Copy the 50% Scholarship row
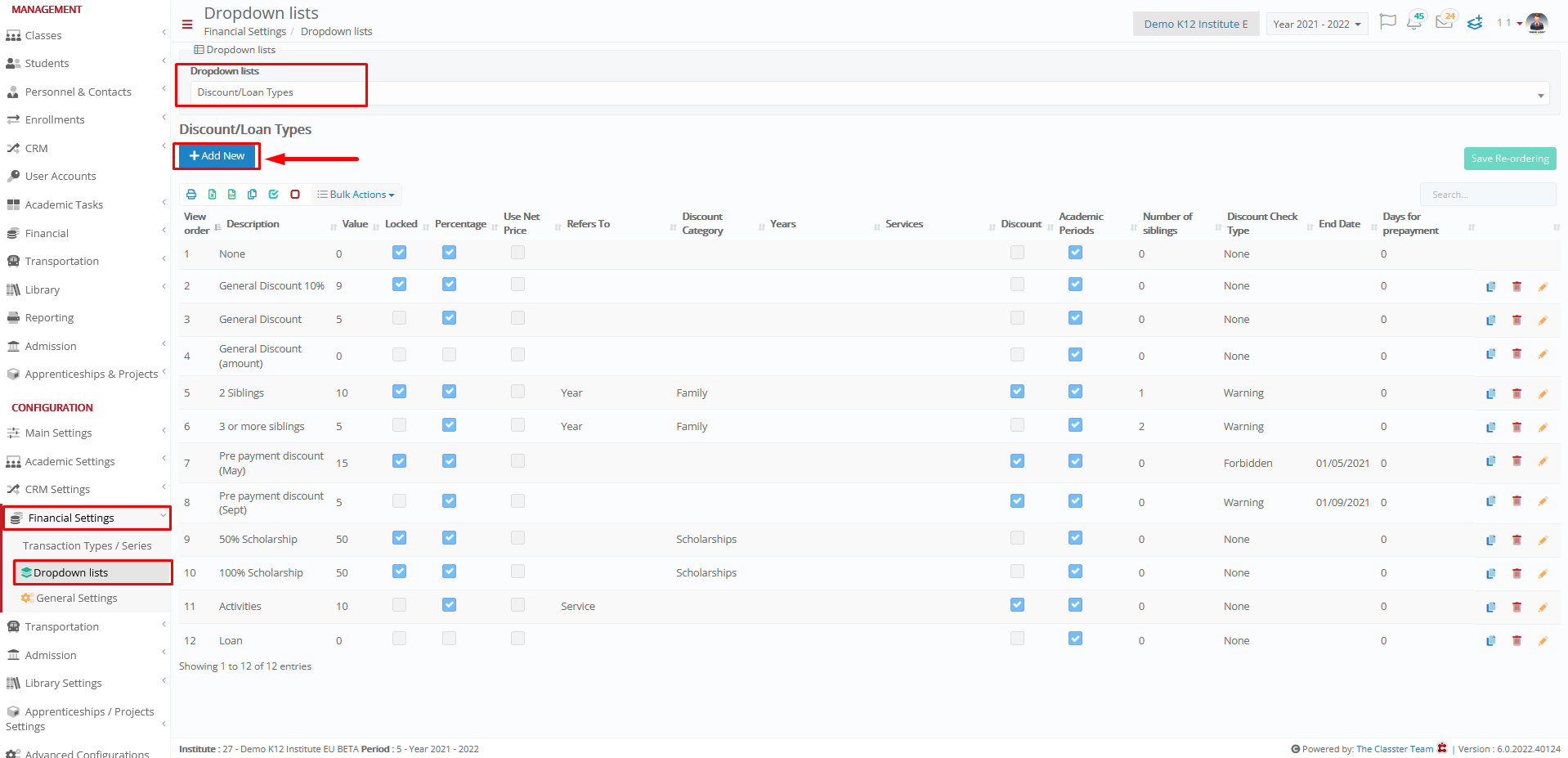Viewport: 1568px width, 758px height. point(1490,540)
